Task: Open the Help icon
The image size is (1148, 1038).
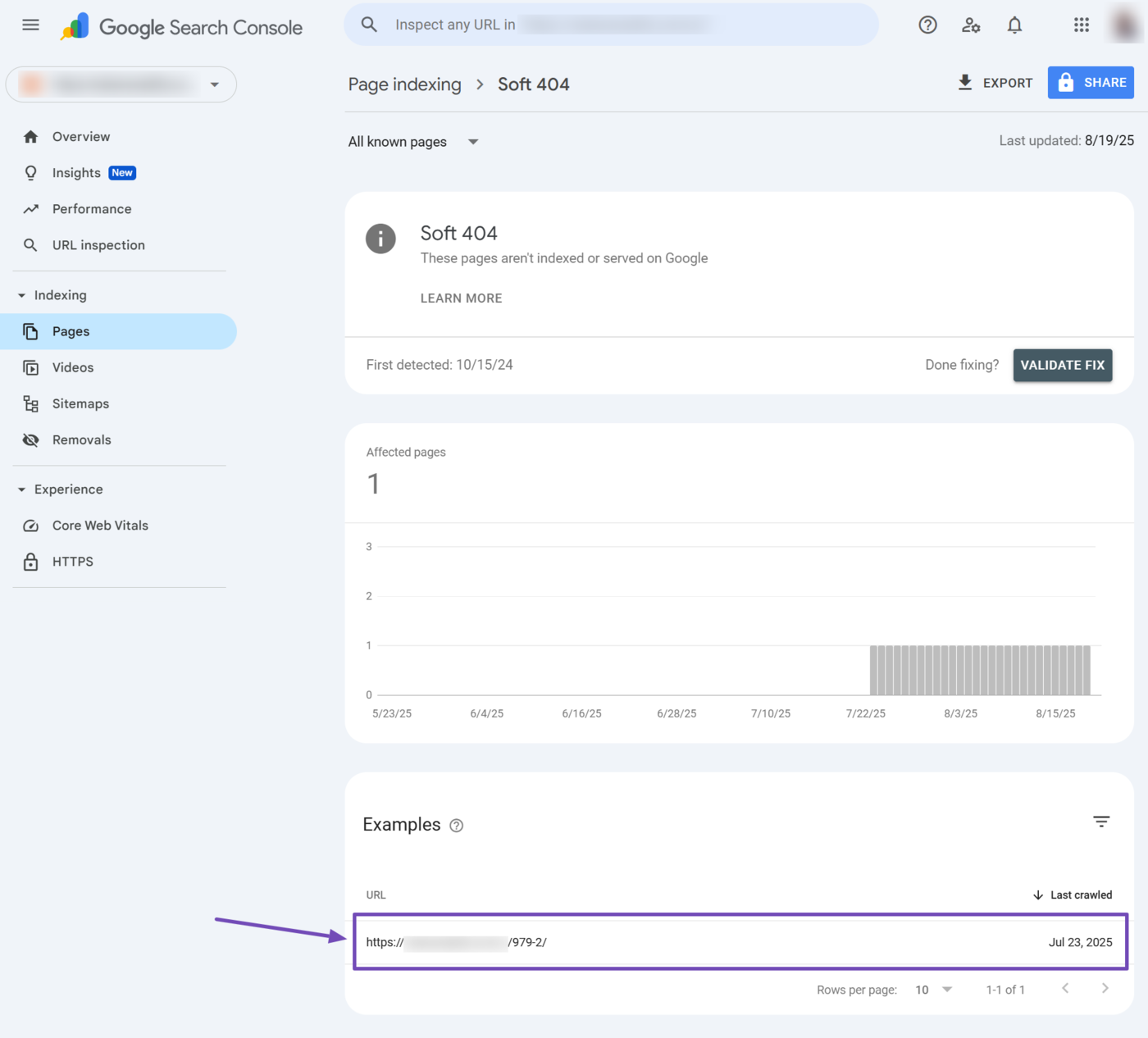Action: [927, 25]
